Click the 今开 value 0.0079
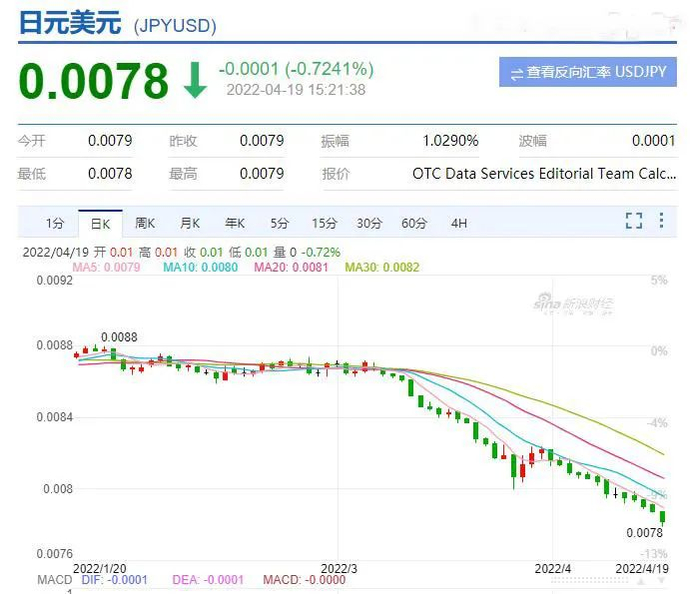The width and height of the screenshot is (700, 594). tap(110, 141)
